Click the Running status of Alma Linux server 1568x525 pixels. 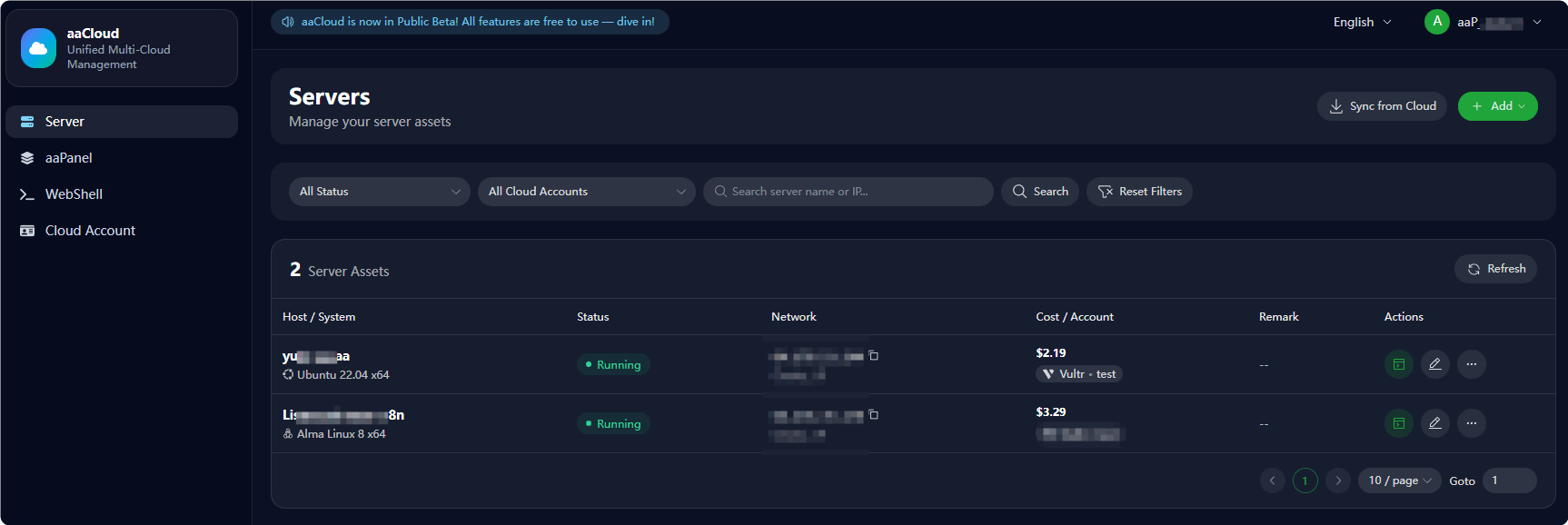coord(613,423)
